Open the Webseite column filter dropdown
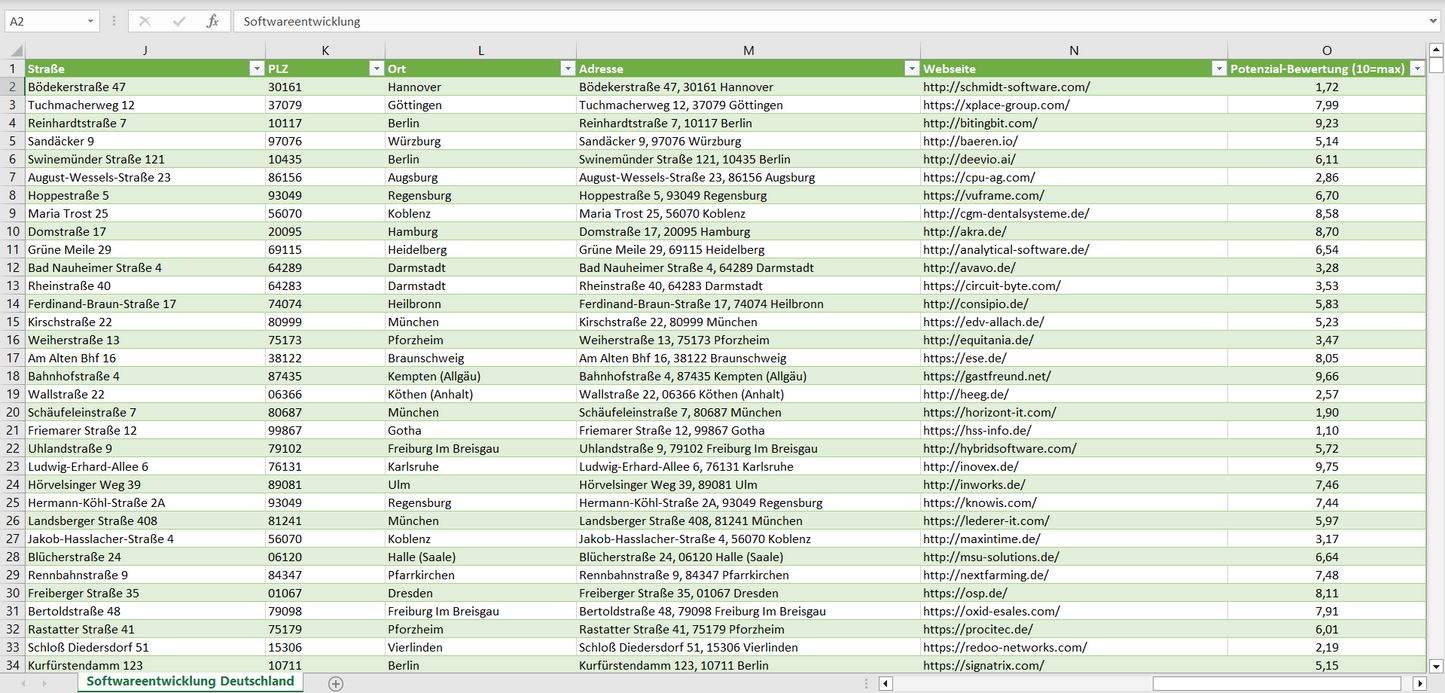Image resolution: width=1445 pixels, height=693 pixels. coord(1218,69)
